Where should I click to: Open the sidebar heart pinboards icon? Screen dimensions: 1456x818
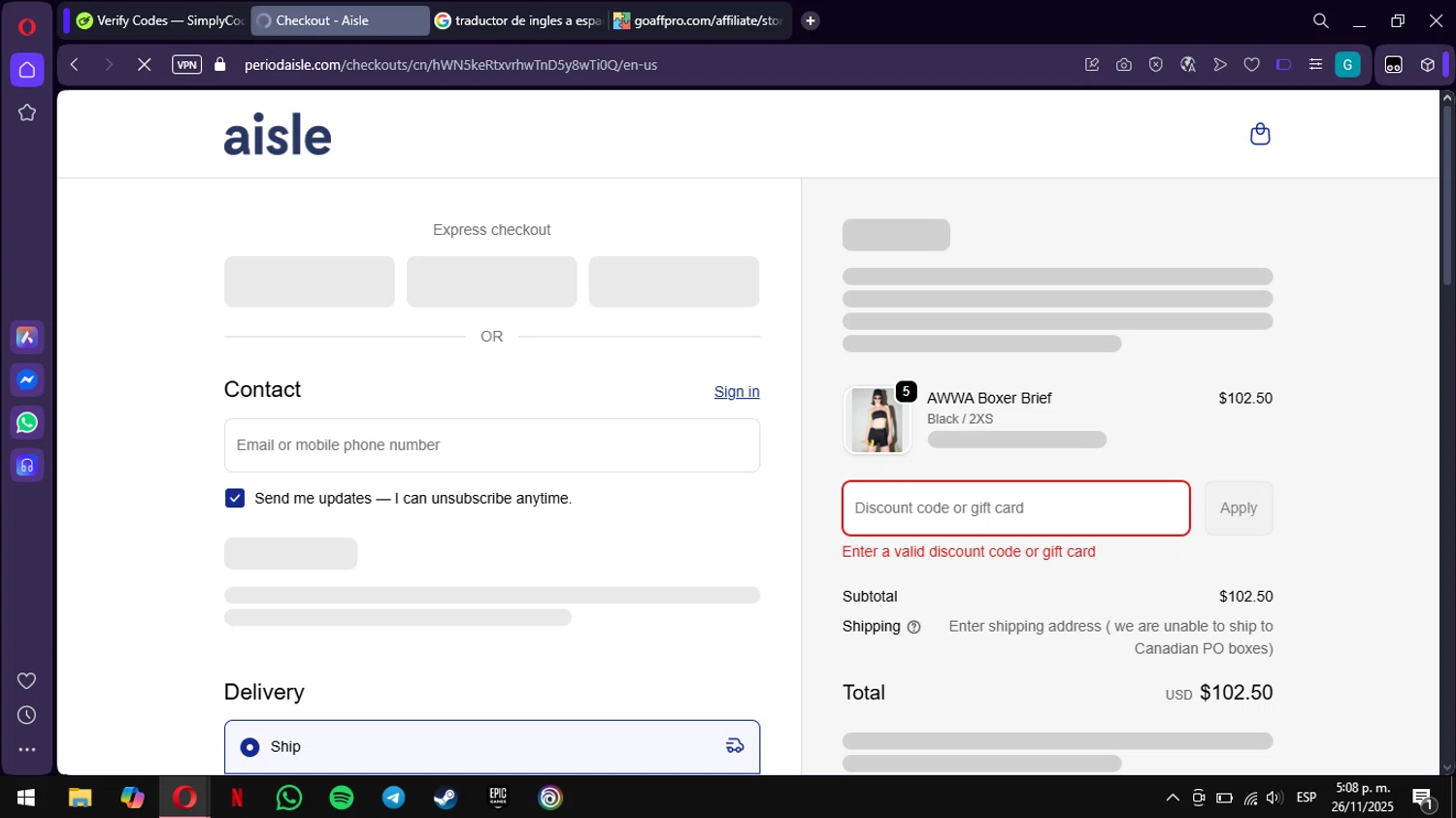click(x=27, y=681)
